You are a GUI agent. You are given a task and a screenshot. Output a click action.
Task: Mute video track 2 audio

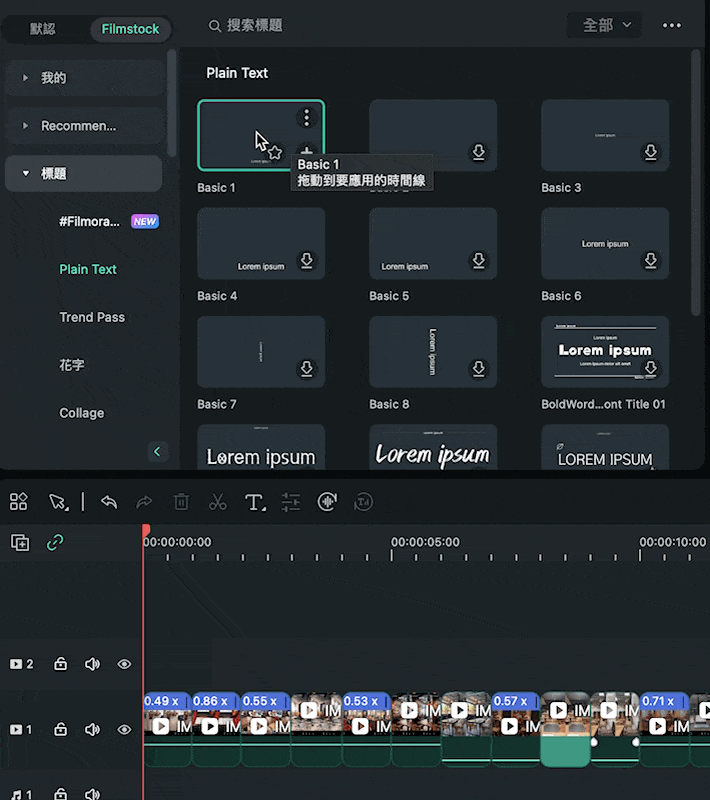point(92,664)
